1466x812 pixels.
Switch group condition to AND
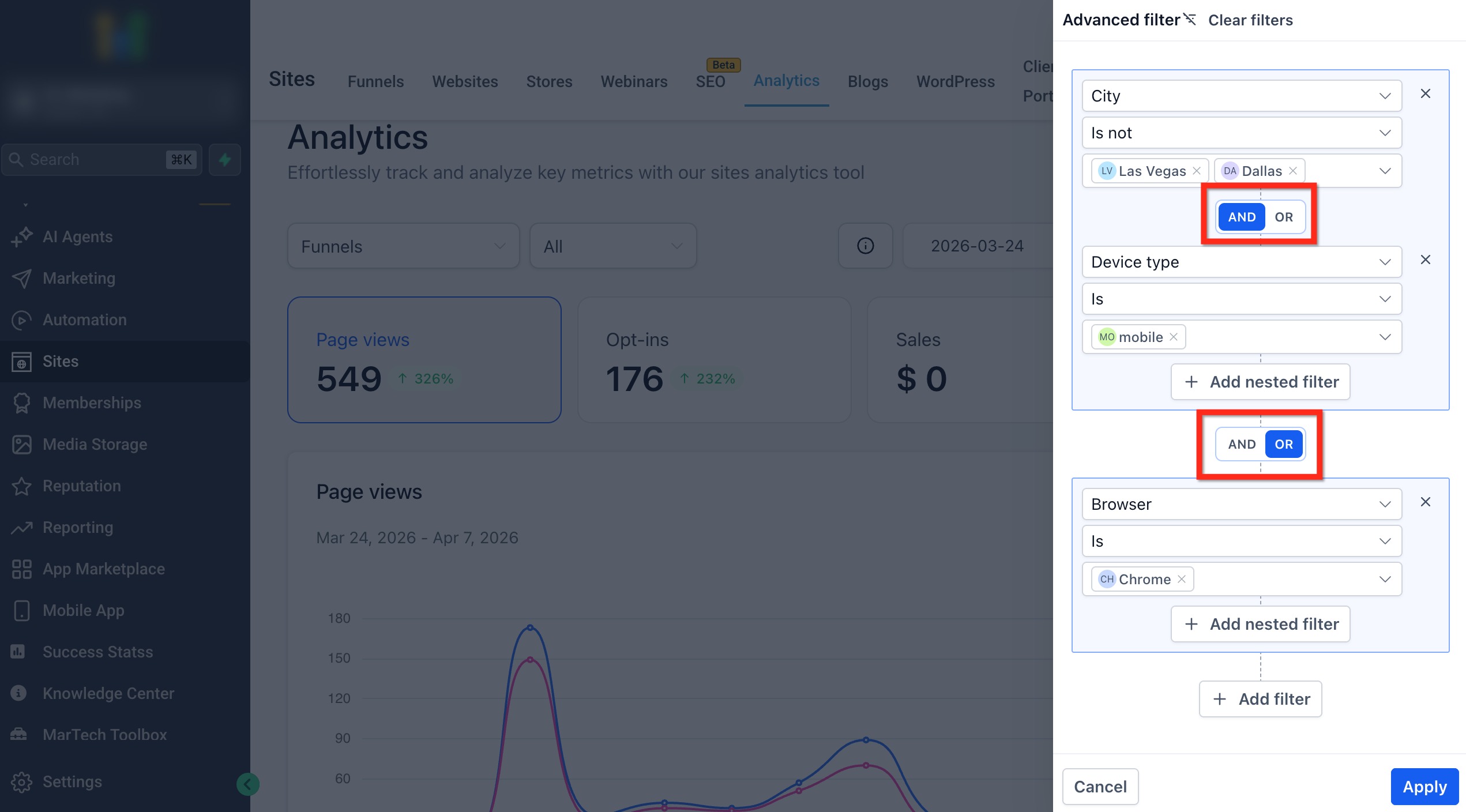1242,445
